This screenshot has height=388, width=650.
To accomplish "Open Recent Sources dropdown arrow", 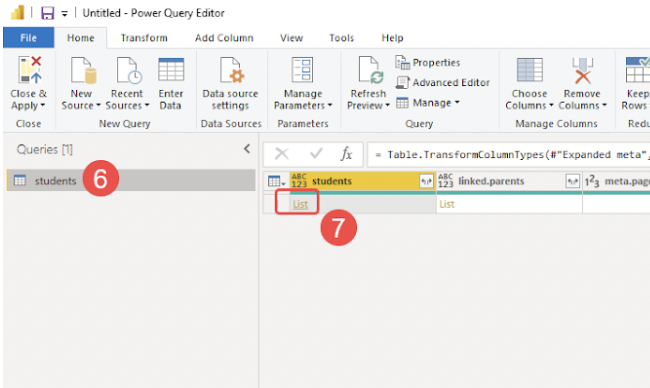I will [147, 105].
